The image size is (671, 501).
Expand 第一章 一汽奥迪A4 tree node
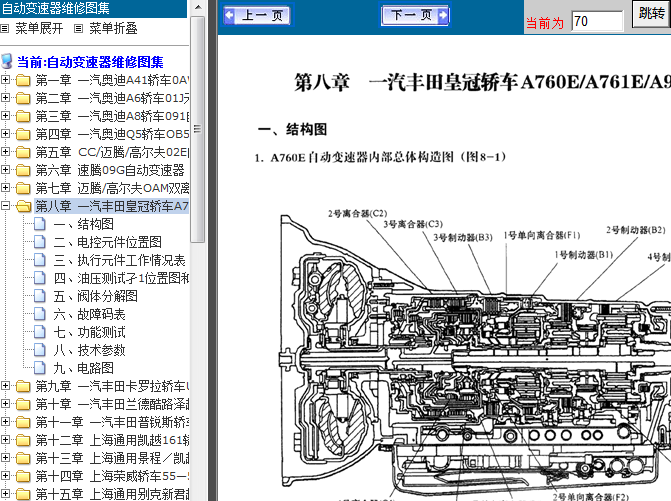pos(5,80)
